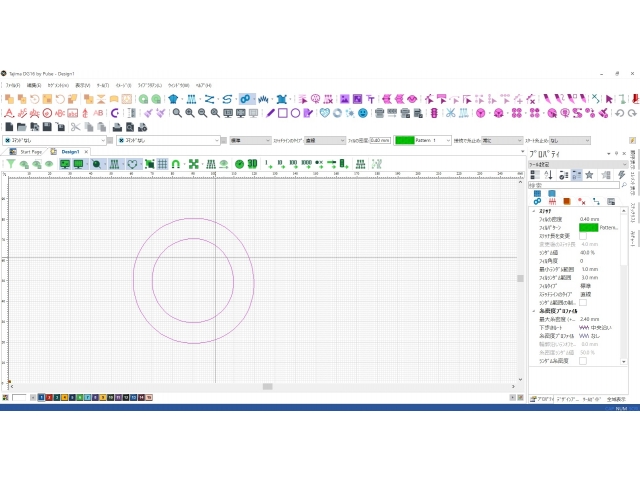The image size is (640, 480).
Task: Toggle the random range limit checkbox
Action: (x=583, y=302)
